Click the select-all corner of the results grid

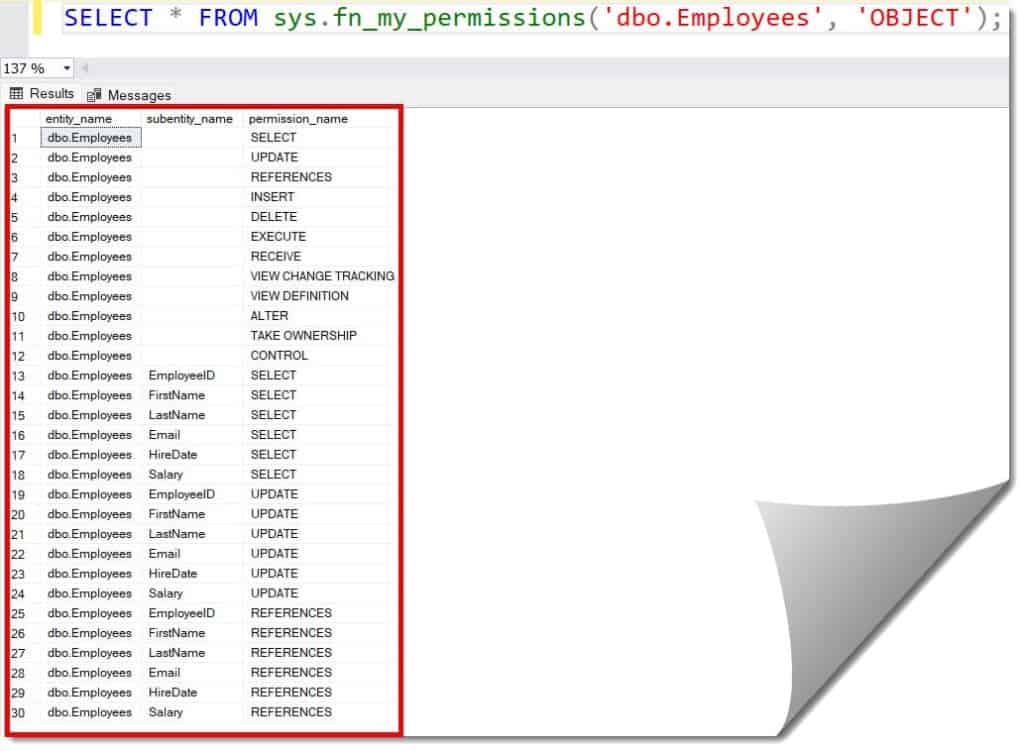pyautogui.click(x=22, y=118)
